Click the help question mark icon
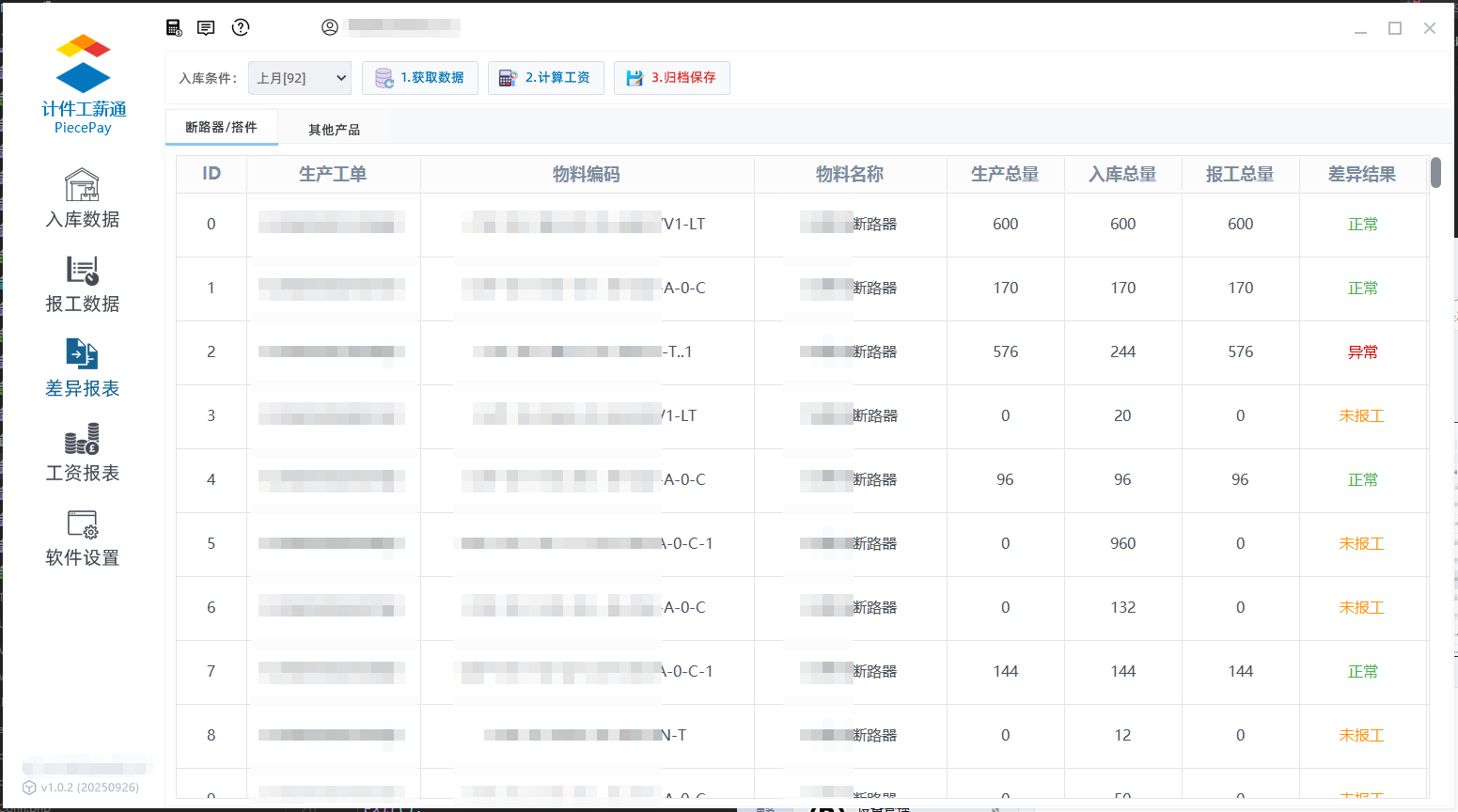 coord(241,27)
